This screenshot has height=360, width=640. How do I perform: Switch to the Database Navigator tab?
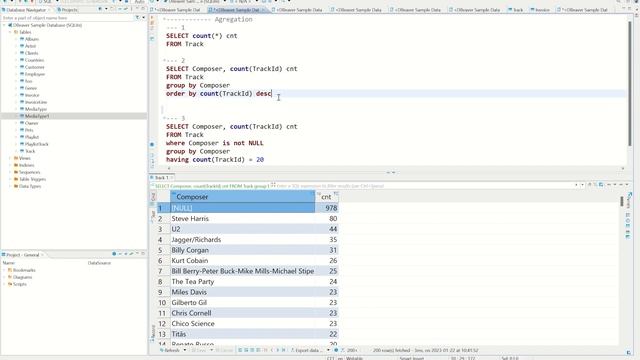click(x=25, y=9)
